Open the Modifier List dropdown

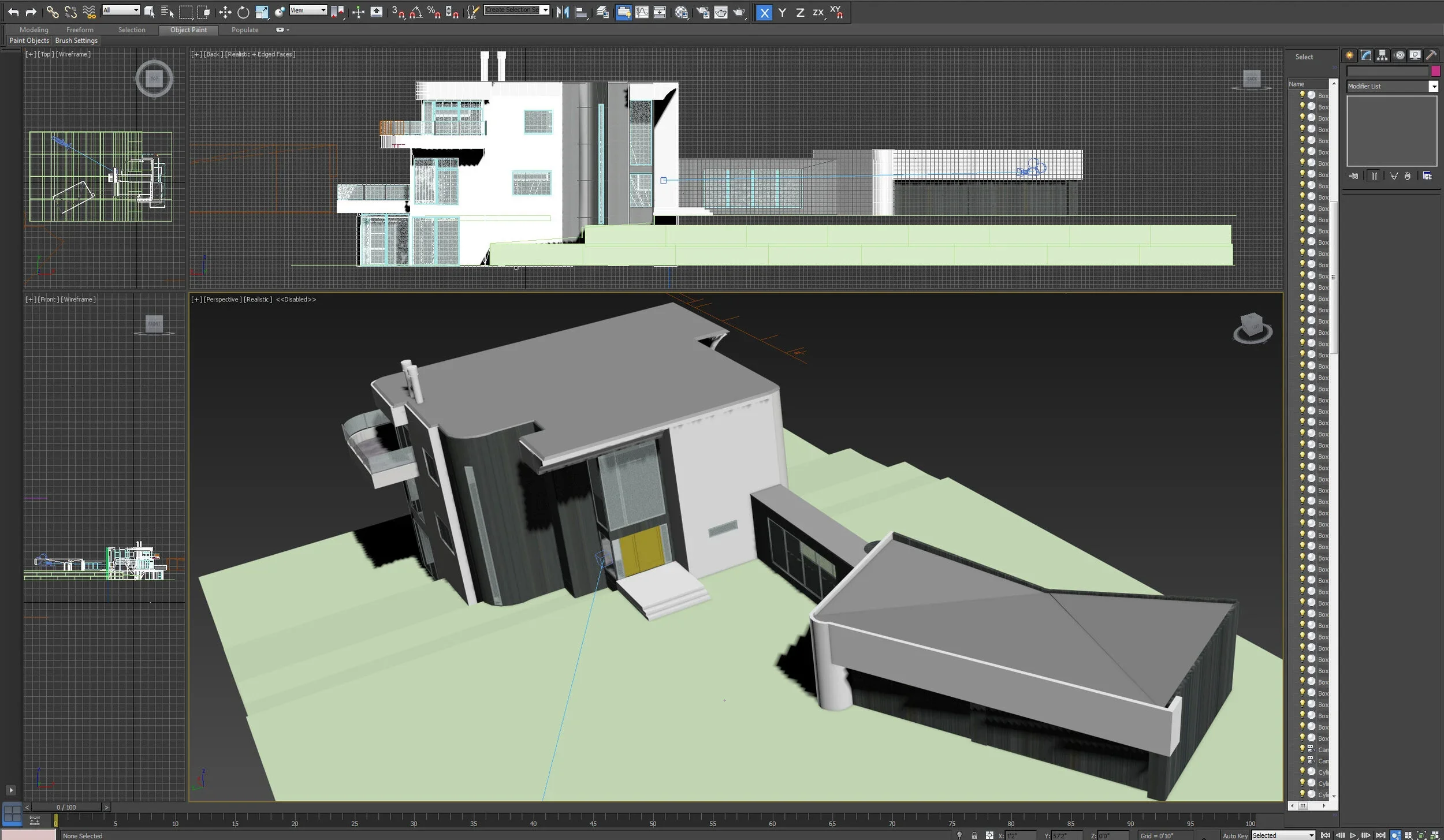(1433, 86)
